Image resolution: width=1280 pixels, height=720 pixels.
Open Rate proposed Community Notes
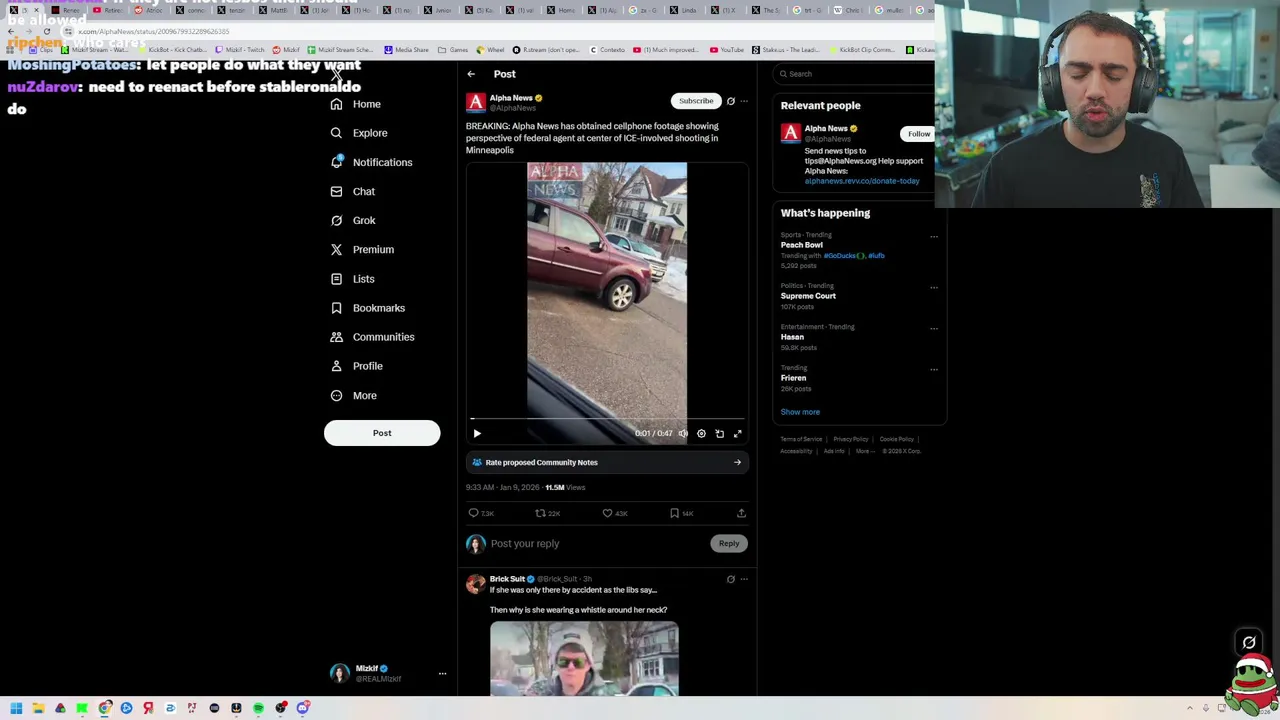click(x=607, y=462)
